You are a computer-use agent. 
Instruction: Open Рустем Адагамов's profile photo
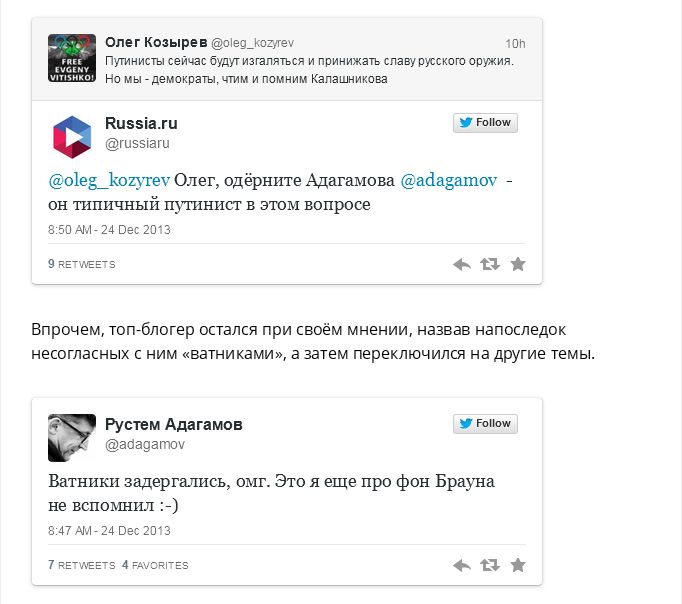pos(72,437)
